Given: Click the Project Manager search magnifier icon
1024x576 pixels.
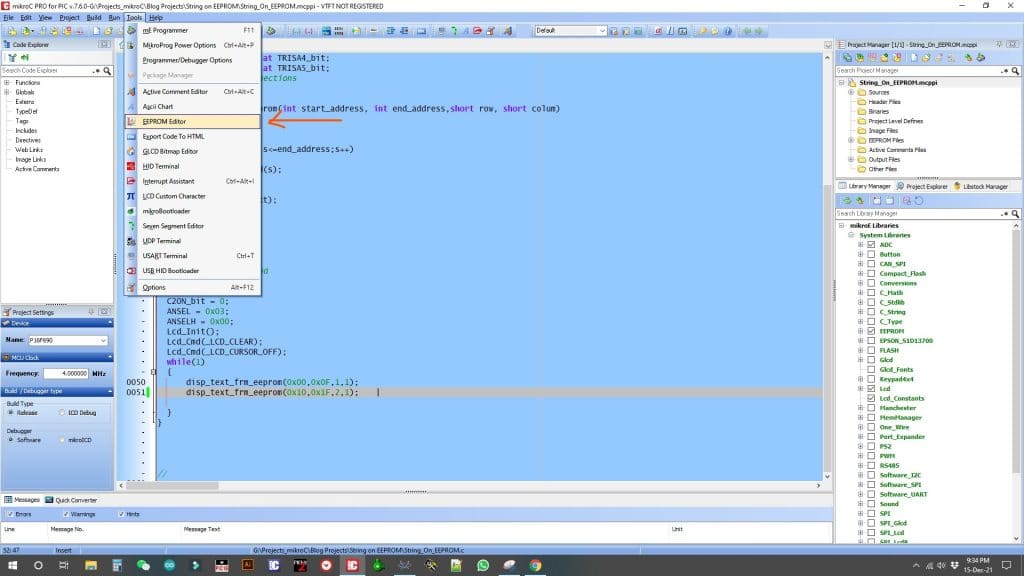Looking at the screenshot, I should click(x=1015, y=71).
